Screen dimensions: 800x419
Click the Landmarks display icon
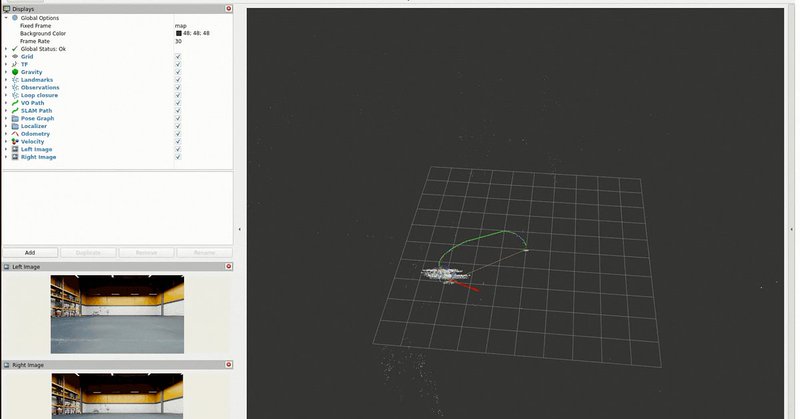15,80
